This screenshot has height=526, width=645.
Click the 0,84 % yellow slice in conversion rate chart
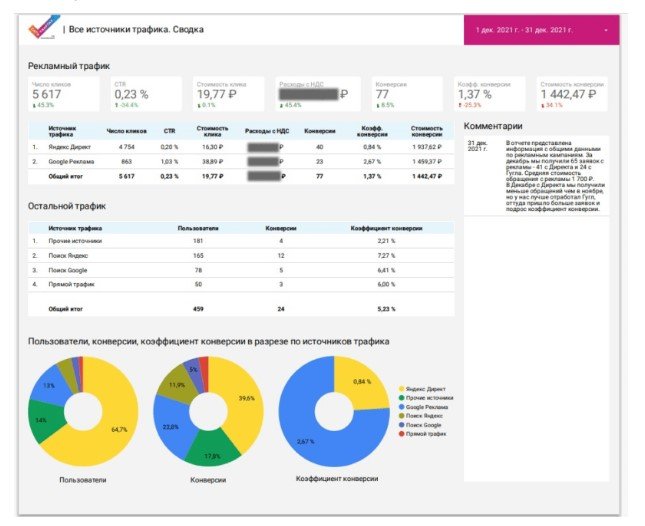click(x=361, y=382)
